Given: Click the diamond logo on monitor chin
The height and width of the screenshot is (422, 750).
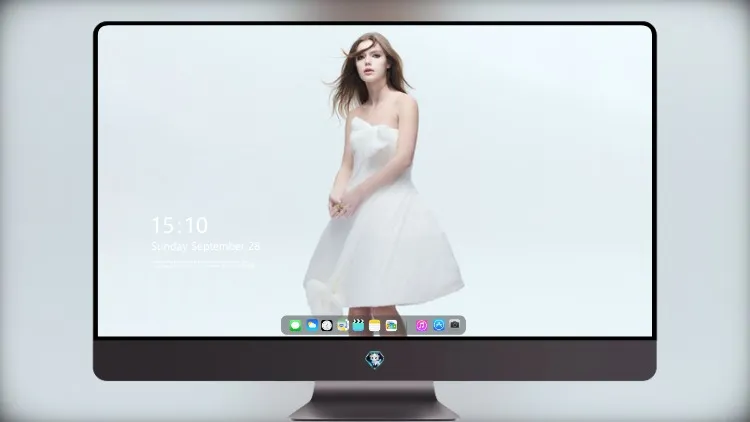Looking at the screenshot, I should [x=375, y=360].
